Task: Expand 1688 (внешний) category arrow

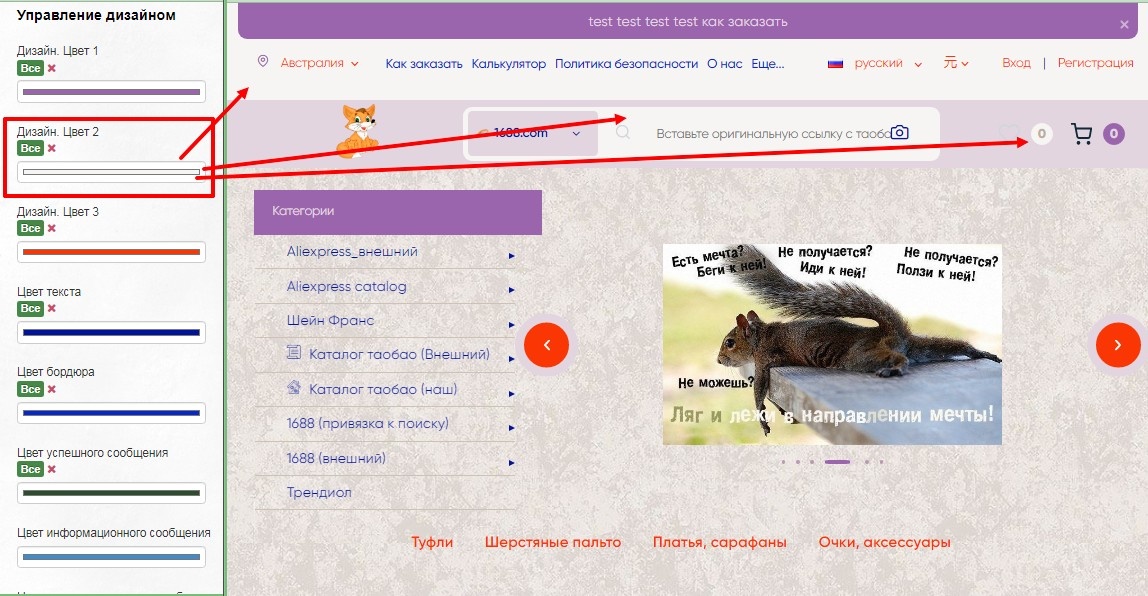Action: click(x=511, y=463)
